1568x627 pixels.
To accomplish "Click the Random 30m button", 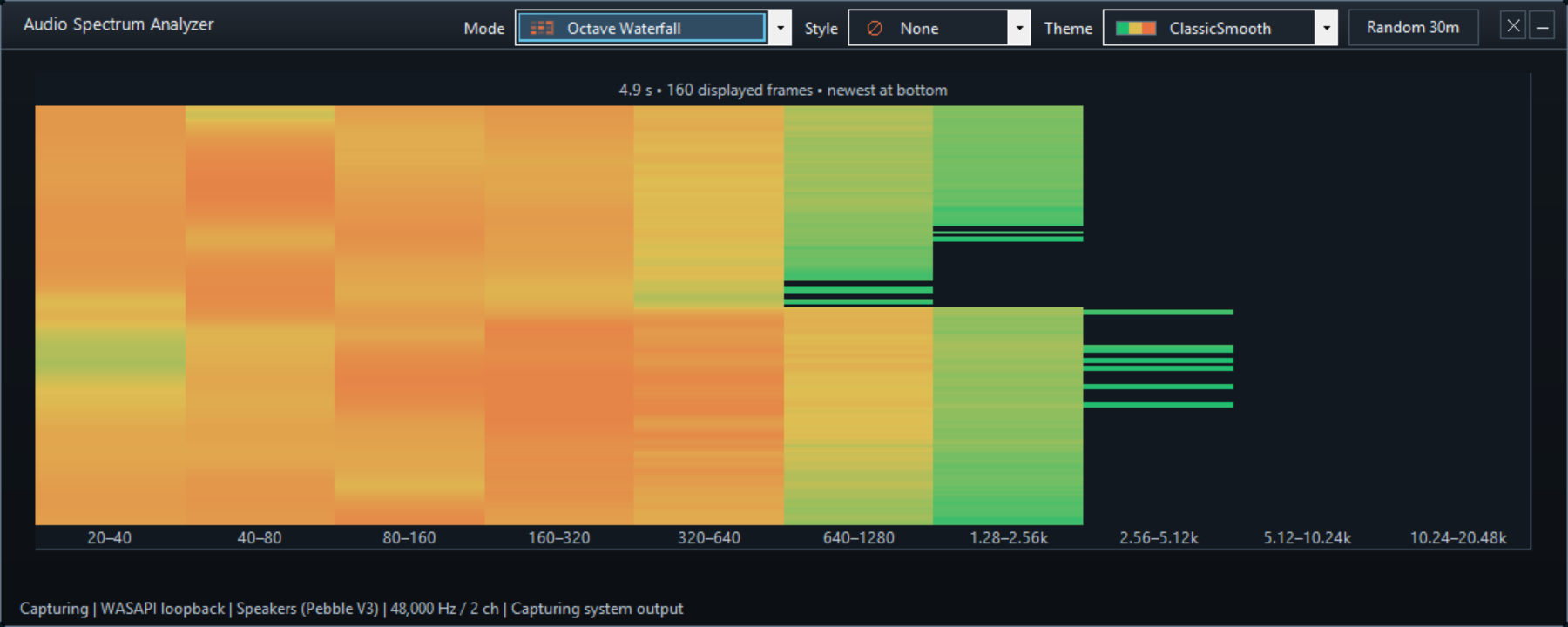I will coord(1413,28).
